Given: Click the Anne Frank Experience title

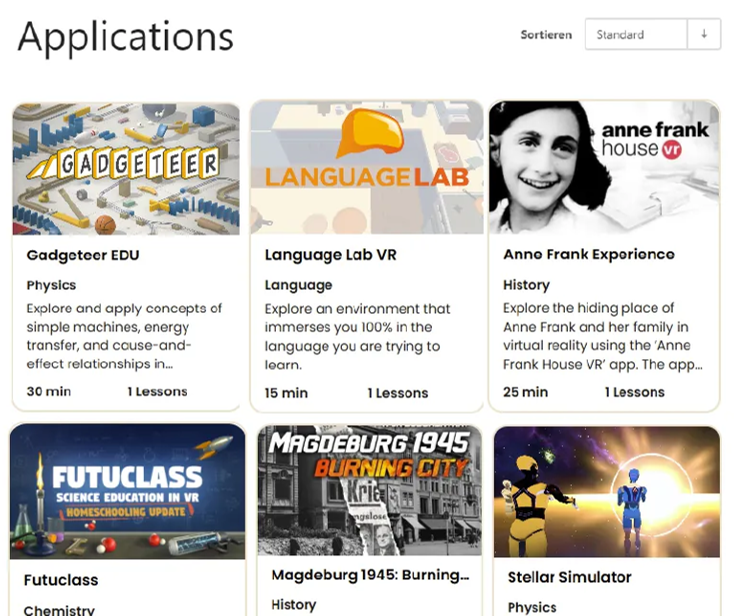Looking at the screenshot, I should (589, 255).
